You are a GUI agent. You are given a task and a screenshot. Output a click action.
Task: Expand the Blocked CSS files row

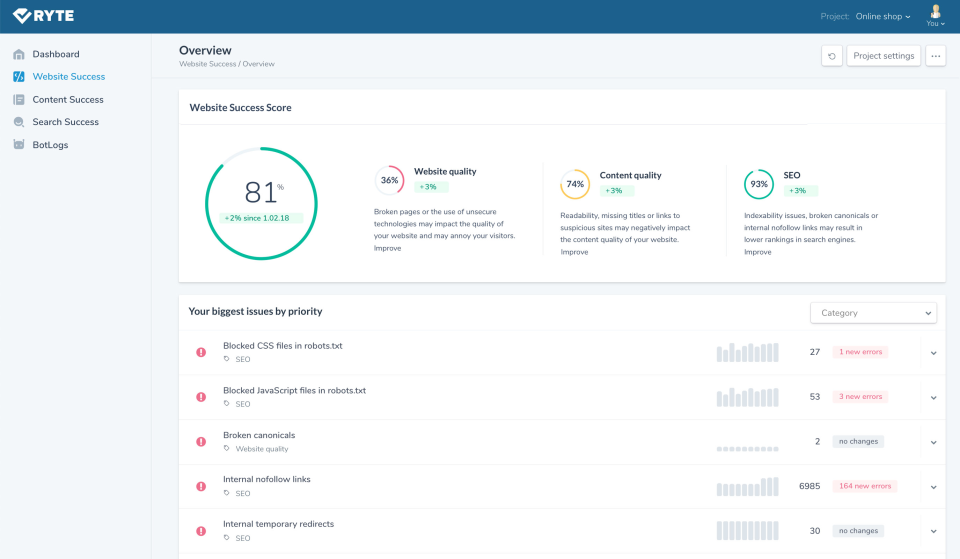(933, 353)
